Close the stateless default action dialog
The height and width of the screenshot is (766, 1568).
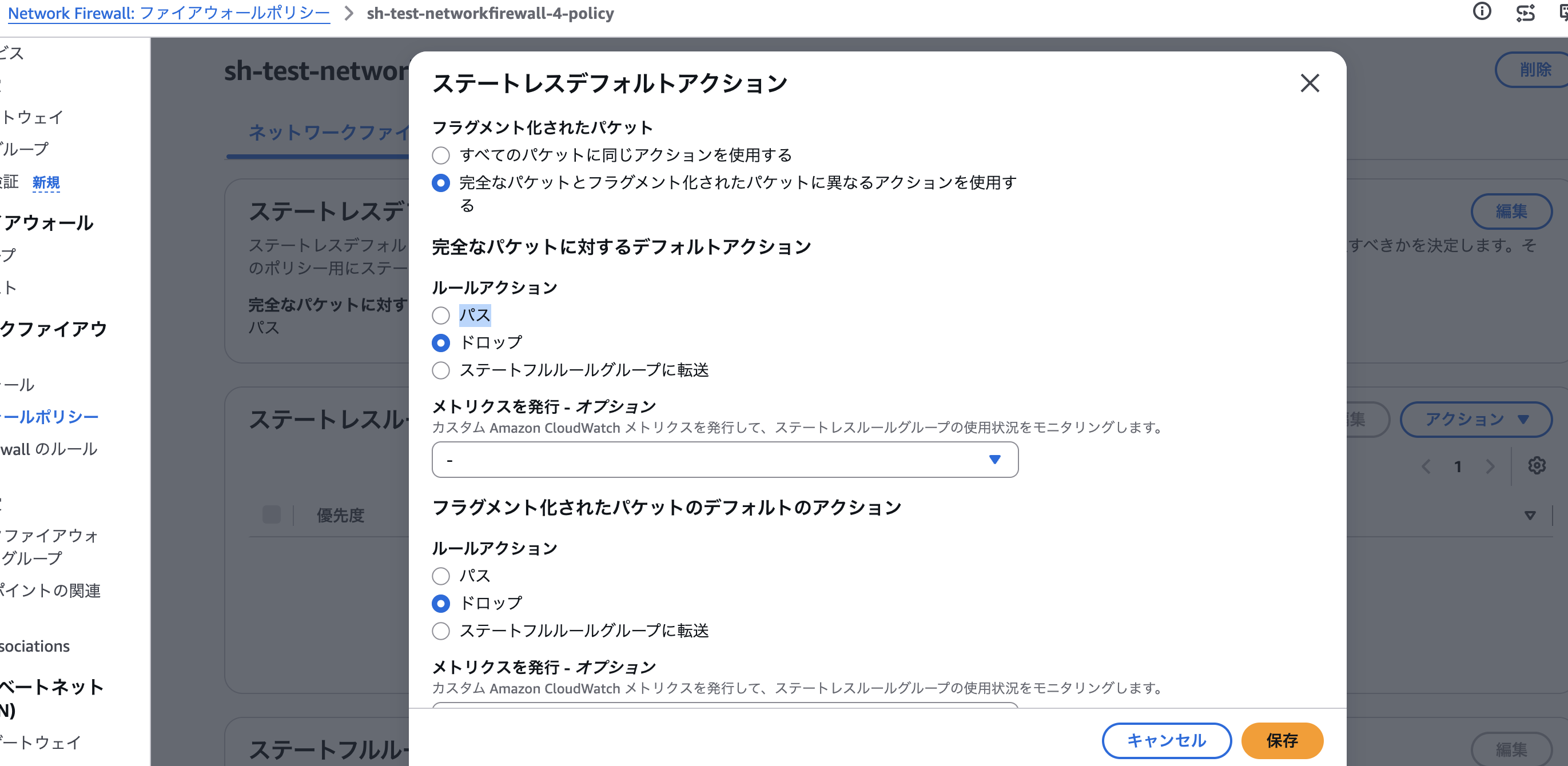[x=1310, y=83]
